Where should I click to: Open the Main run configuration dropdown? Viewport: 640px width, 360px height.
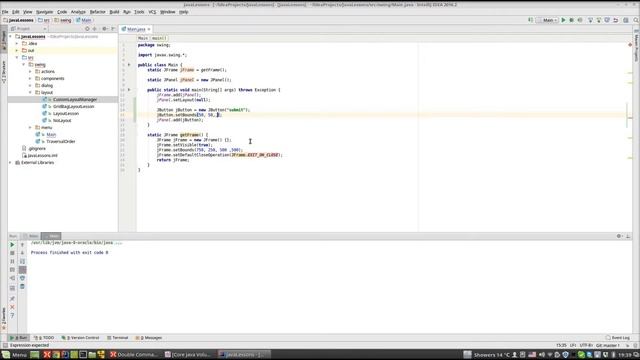pos(547,20)
